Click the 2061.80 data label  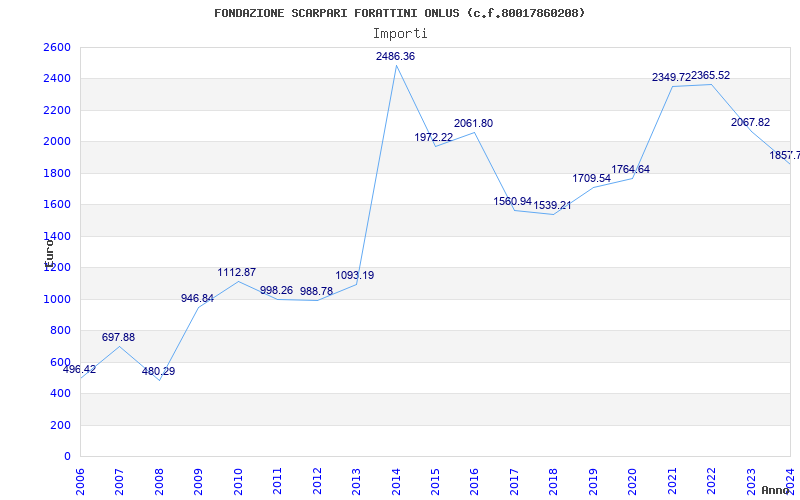[473, 123]
